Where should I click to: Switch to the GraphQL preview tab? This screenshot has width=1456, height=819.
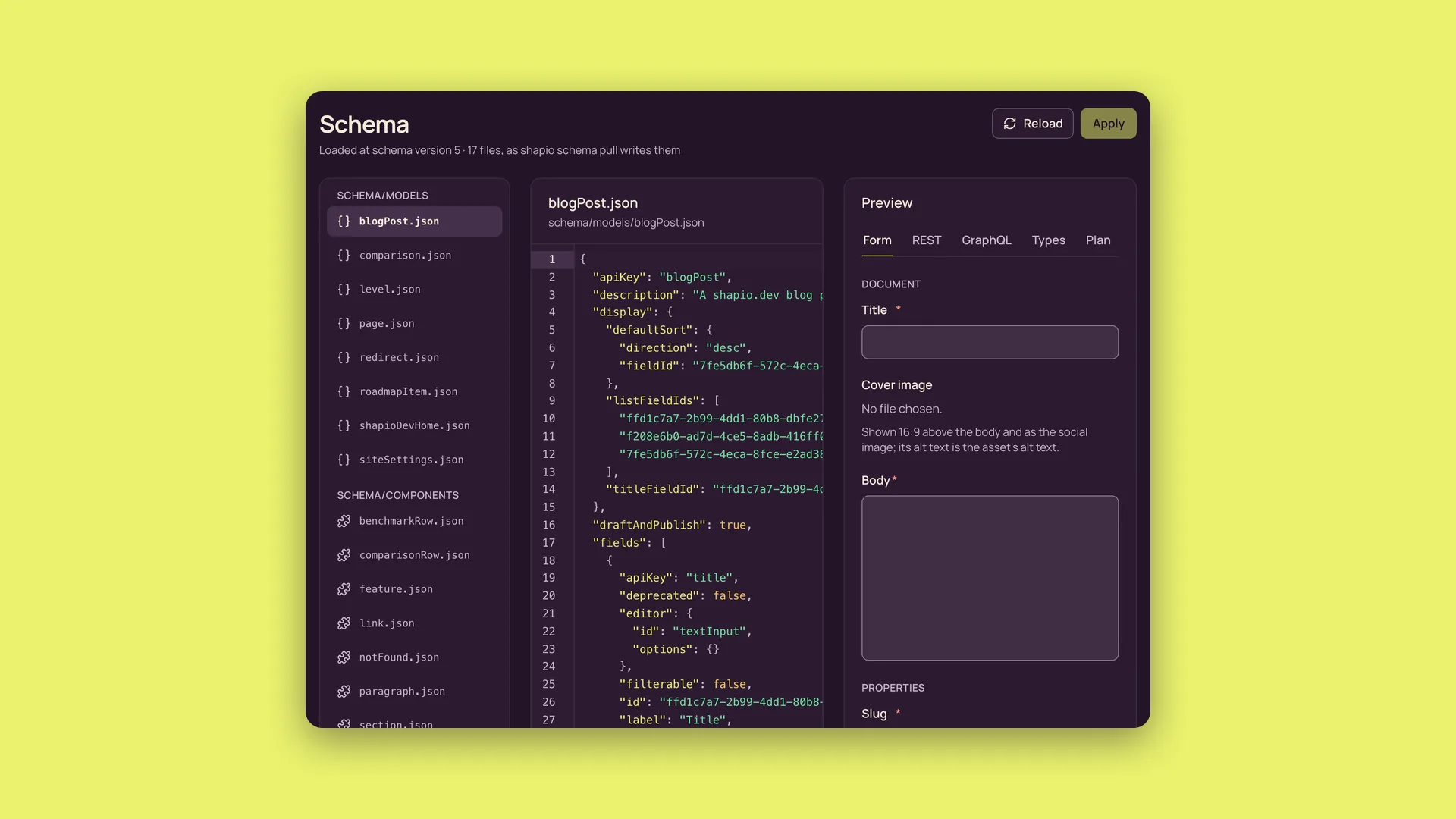click(986, 240)
